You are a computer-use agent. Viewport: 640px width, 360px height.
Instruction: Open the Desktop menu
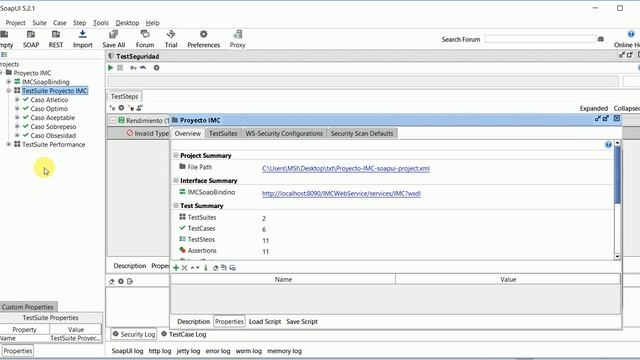pyautogui.click(x=127, y=23)
